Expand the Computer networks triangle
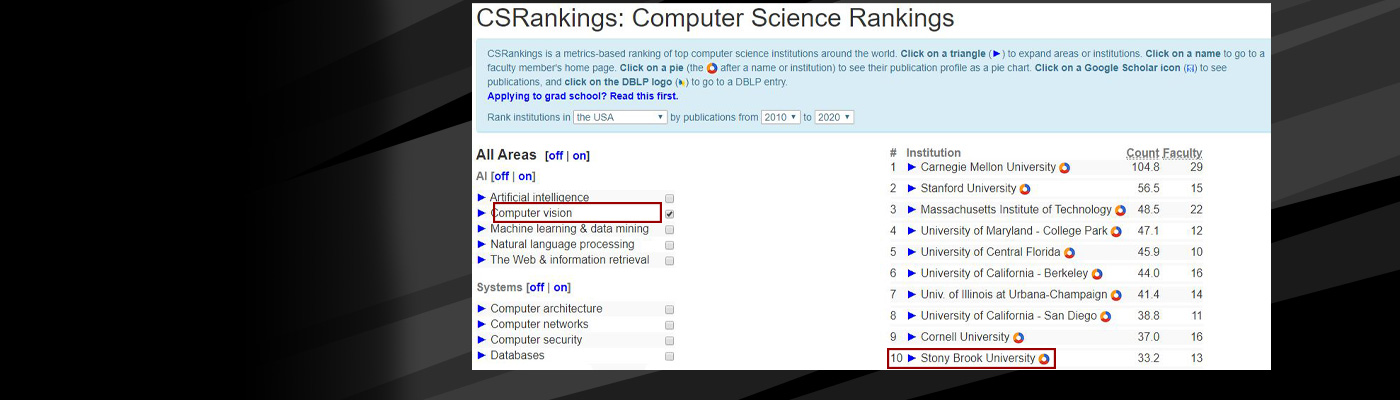 pyautogui.click(x=481, y=324)
